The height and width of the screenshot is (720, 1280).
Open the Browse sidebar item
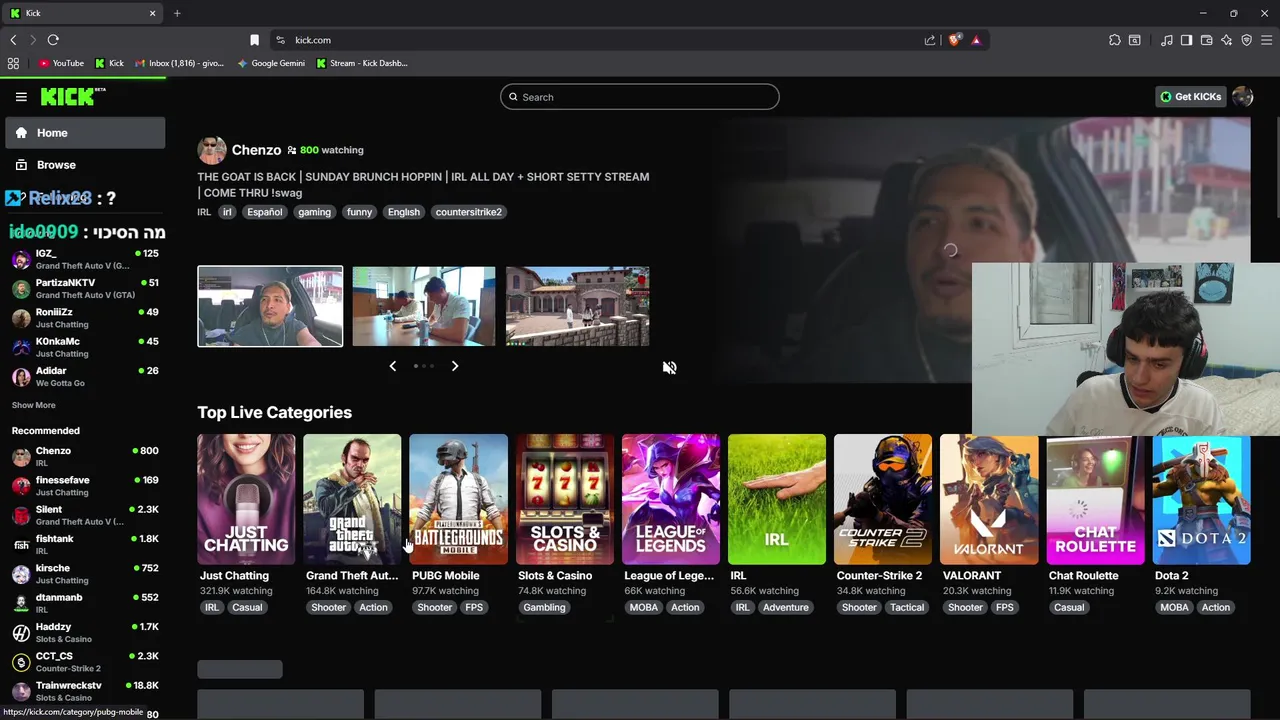pyautogui.click(x=85, y=165)
